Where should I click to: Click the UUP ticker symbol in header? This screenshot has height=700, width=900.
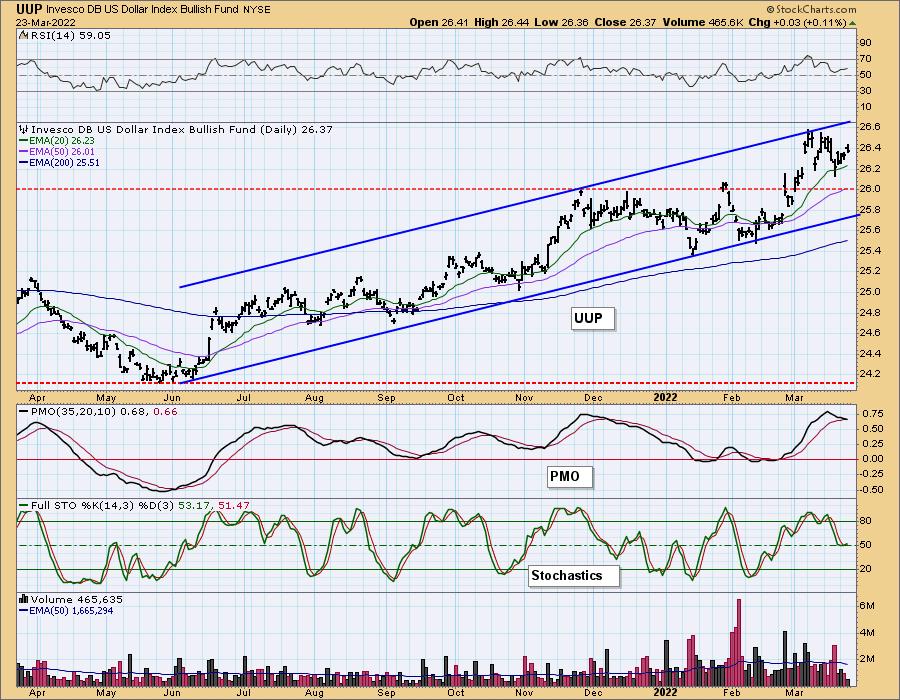29,9
